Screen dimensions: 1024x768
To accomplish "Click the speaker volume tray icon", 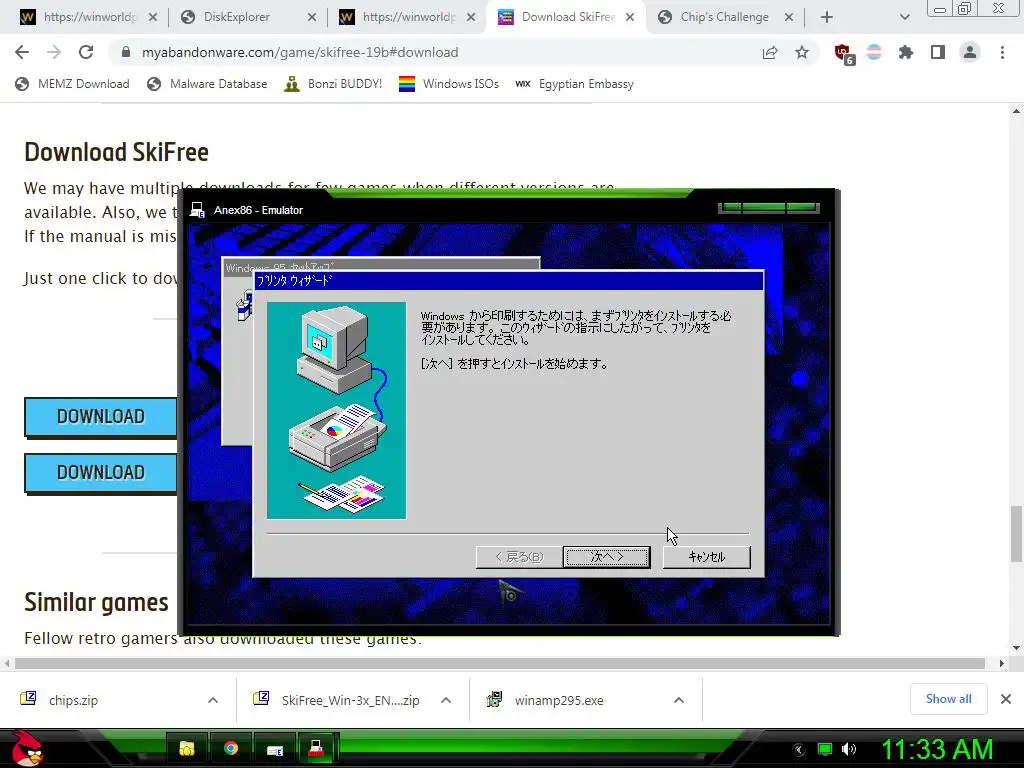I will [849, 749].
